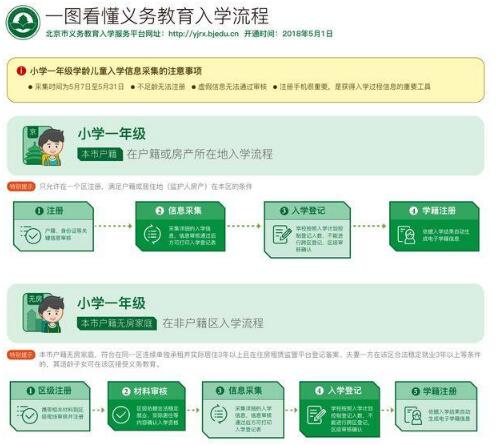
Task: Click 特别提示 tag above the 注册 card
Action: (x=21, y=187)
